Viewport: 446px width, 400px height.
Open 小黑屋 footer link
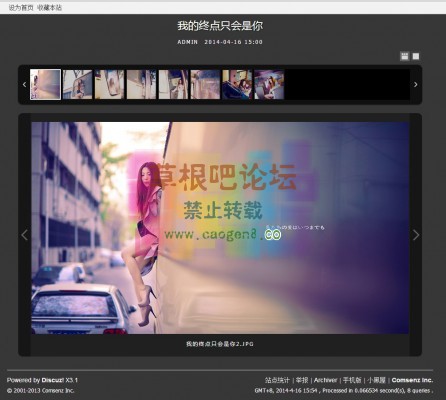[x=376, y=380]
